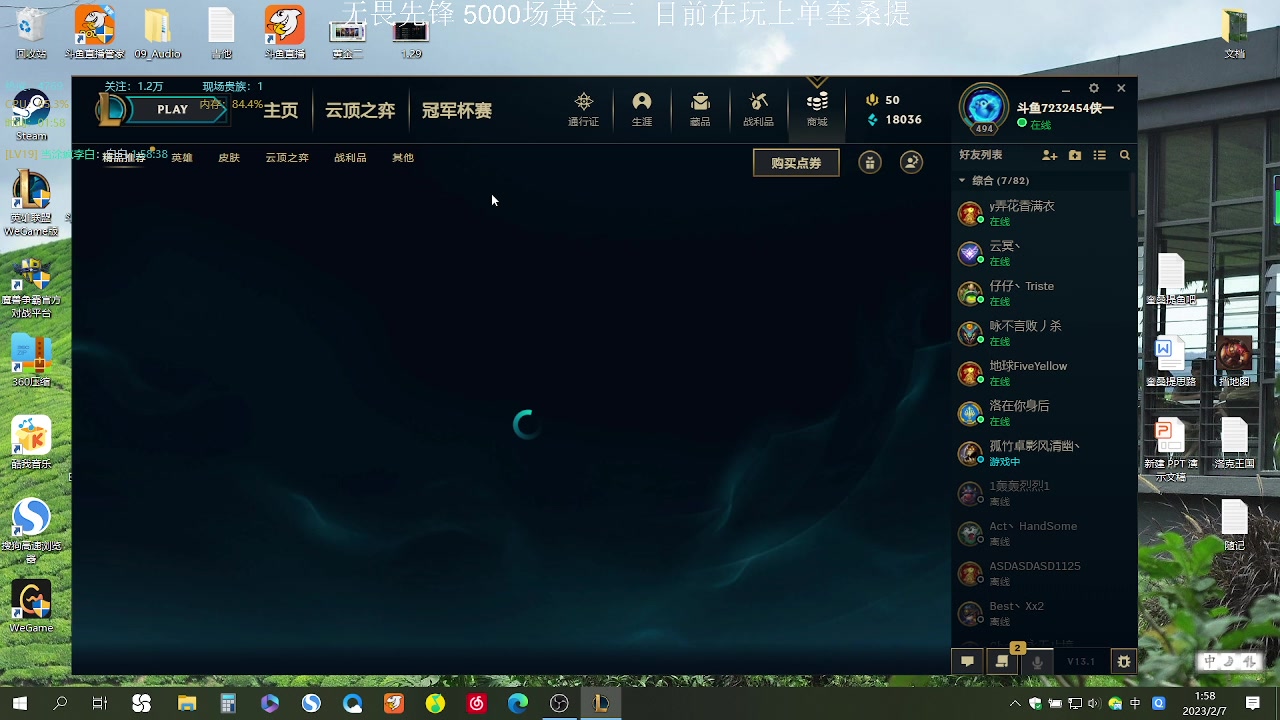Viewport: 1280px width, 720px height.
Task: Click the bug report icon at the bottom right
Action: 1124,661
